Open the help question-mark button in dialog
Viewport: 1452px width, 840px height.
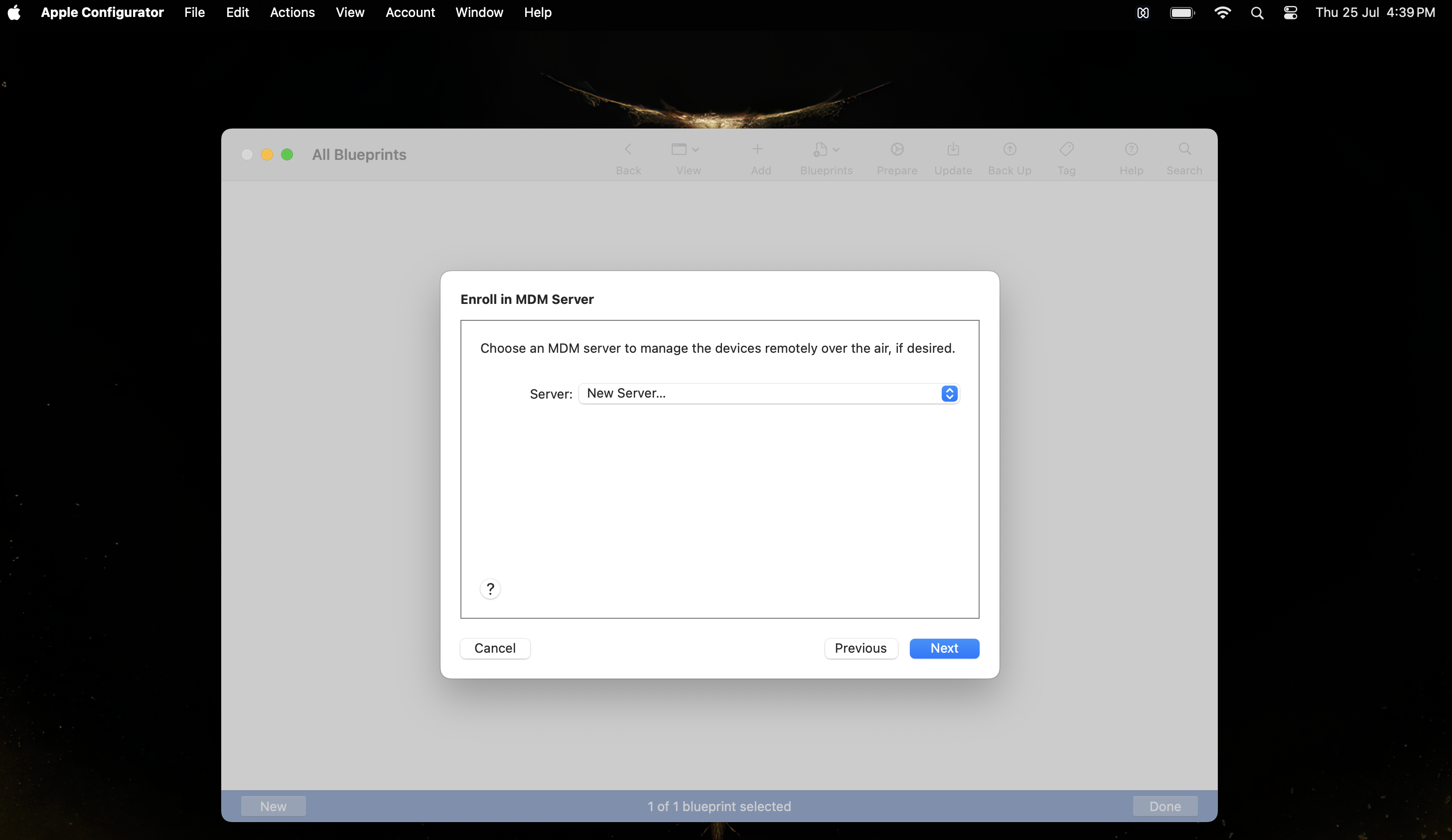point(490,589)
